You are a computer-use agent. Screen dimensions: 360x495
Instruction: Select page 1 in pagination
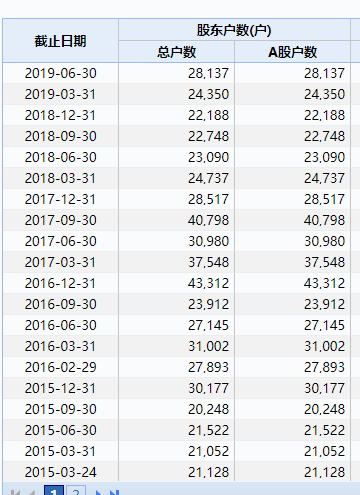click(54, 490)
